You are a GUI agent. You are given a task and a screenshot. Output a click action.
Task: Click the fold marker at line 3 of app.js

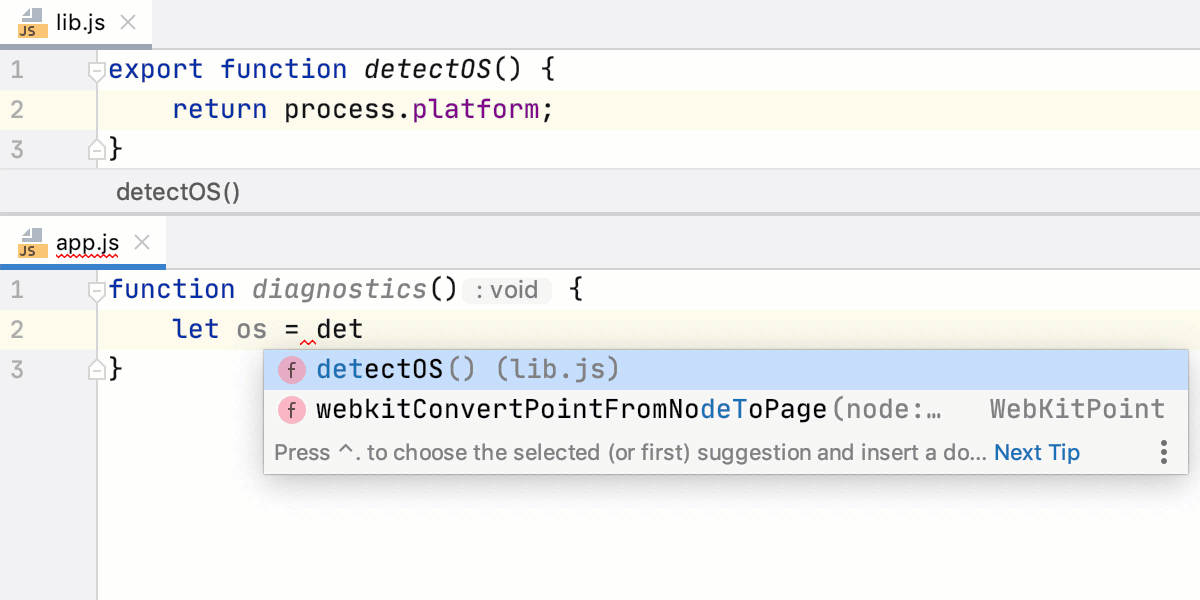(x=96, y=368)
